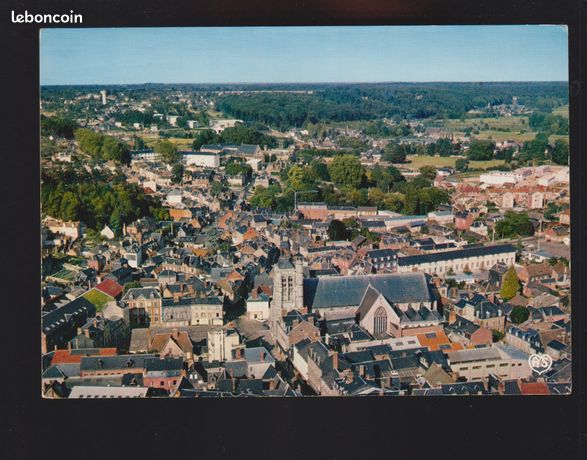Click the AS heart-shaped publisher logo
Image resolution: width=587 pixels, height=460 pixels.
pyautogui.click(x=540, y=363)
